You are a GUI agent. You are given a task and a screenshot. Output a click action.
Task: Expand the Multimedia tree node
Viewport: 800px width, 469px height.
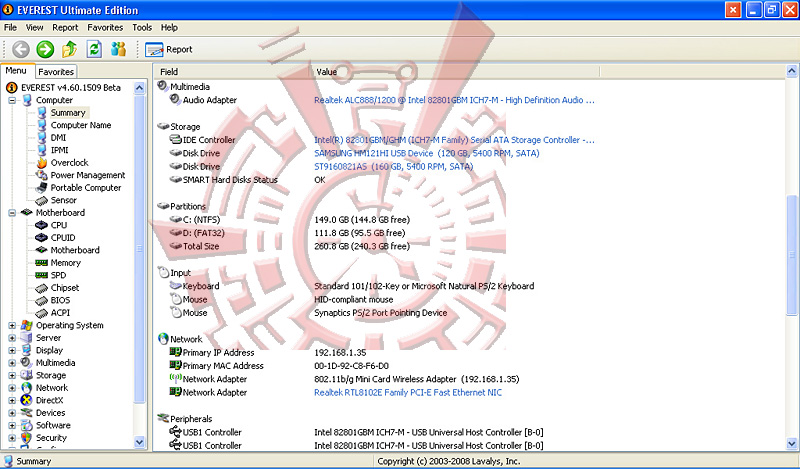coord(12,363)
